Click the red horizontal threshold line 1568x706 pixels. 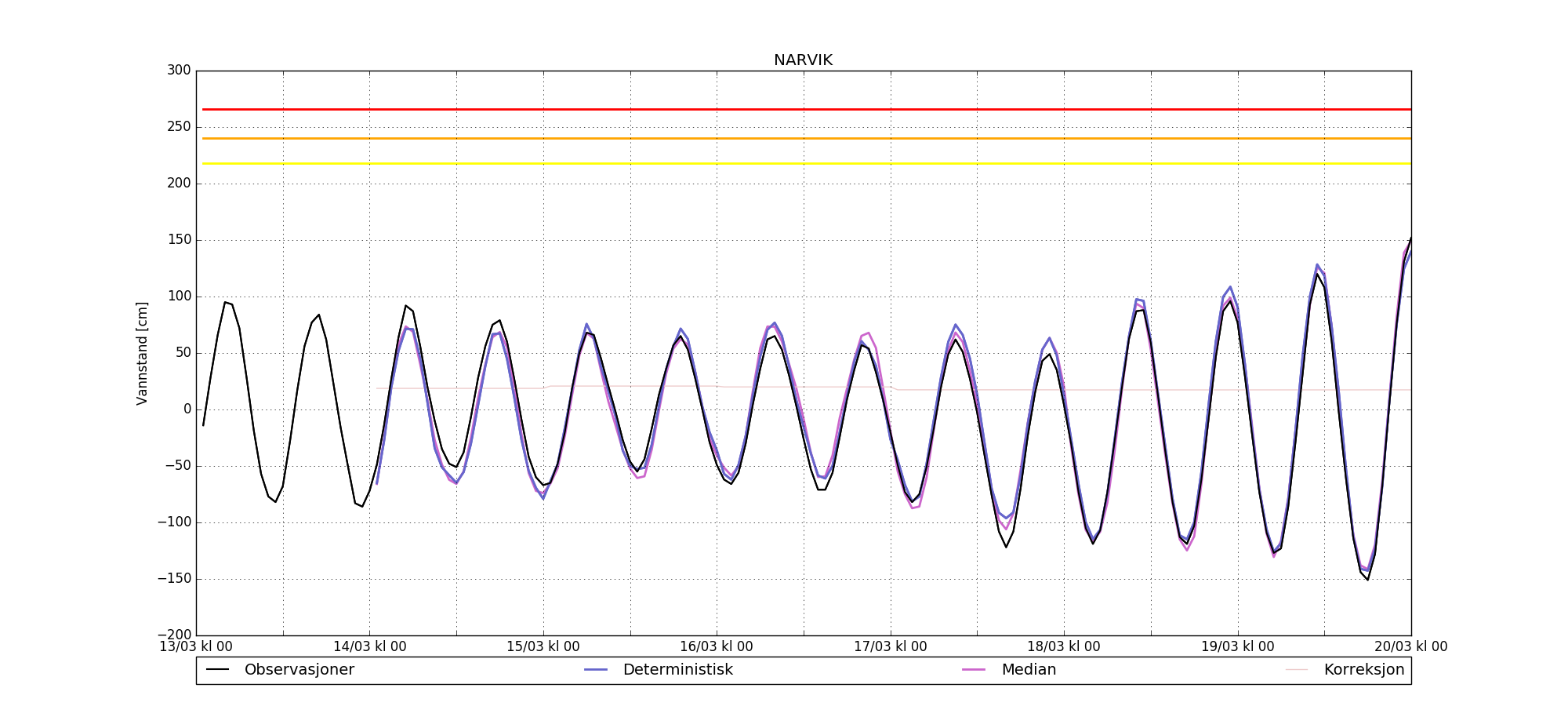pos(803,109)
